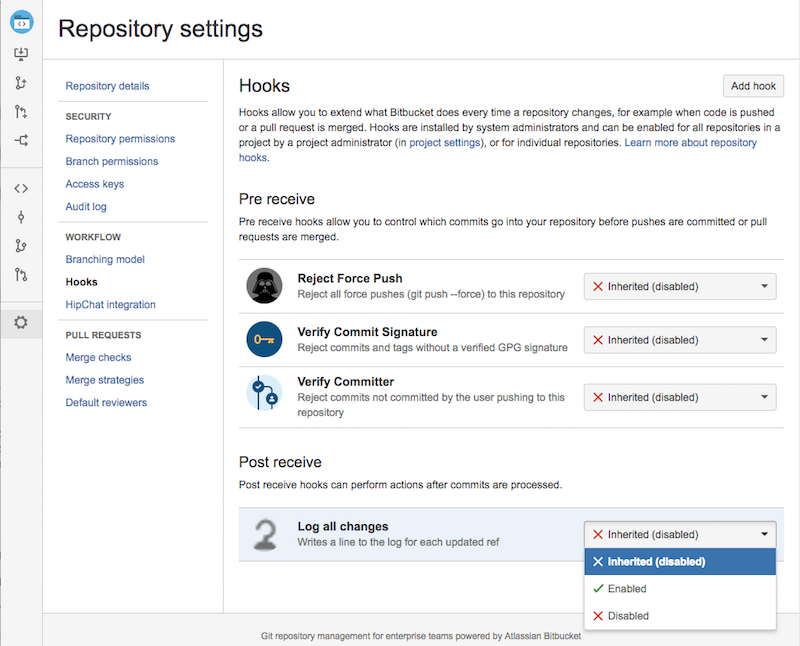Open Audit log page
This screenshot has height=646, width=800.
86,207
